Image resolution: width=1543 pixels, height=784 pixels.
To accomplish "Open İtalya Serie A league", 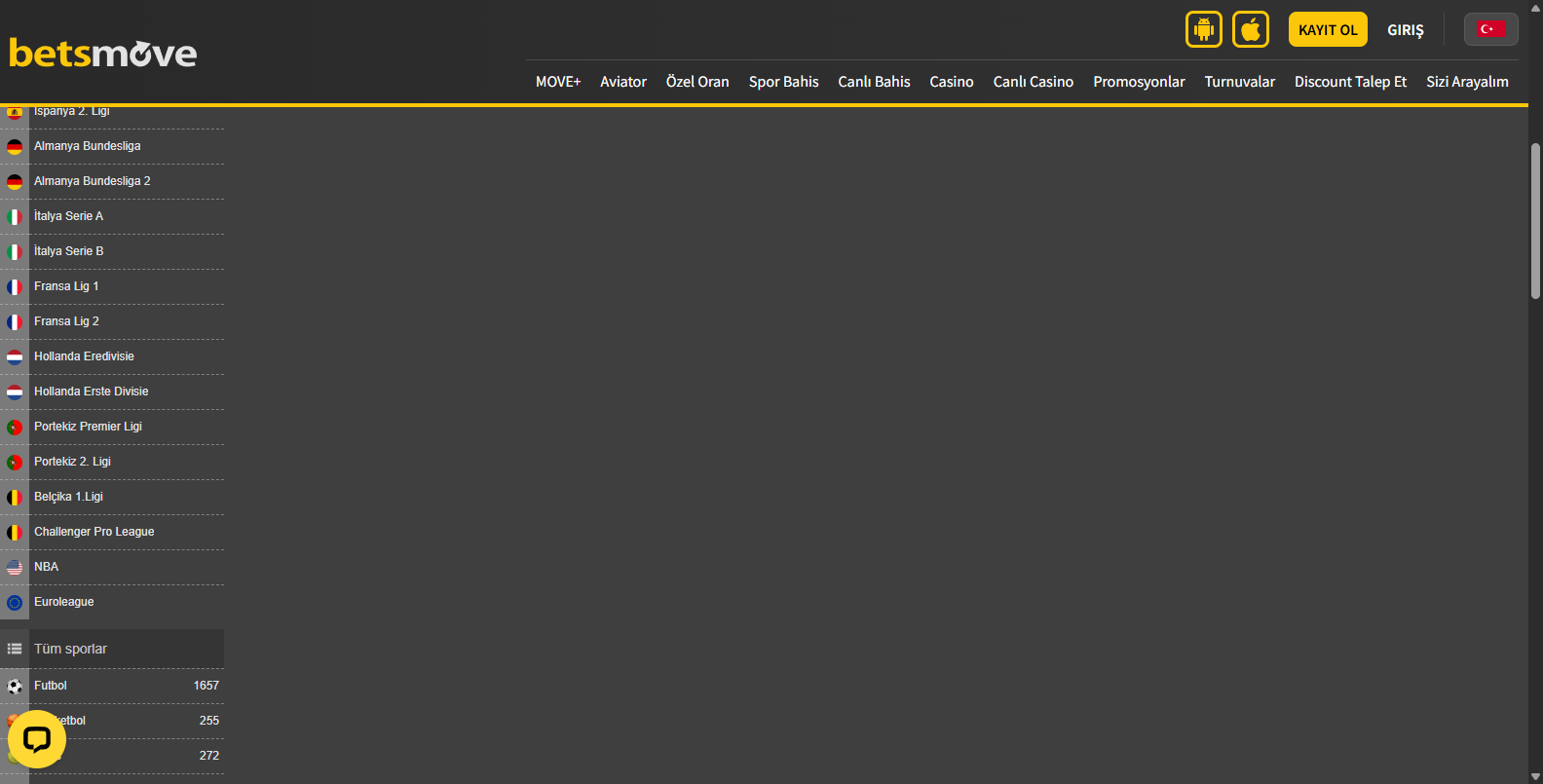I will (68, 216).
